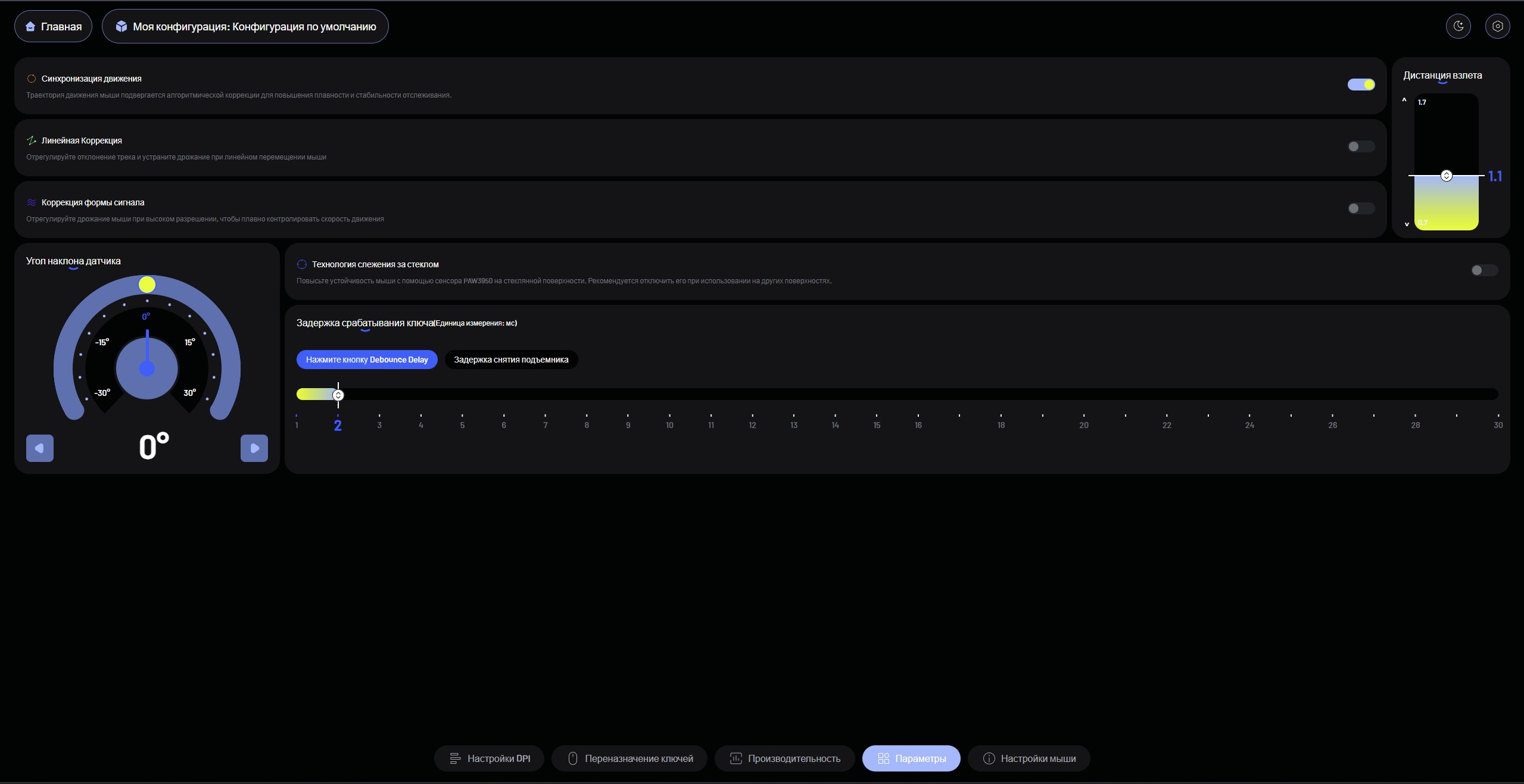
Task: Enable Линейная Коррекция toggle
Action: click(x=1361, y=146)
